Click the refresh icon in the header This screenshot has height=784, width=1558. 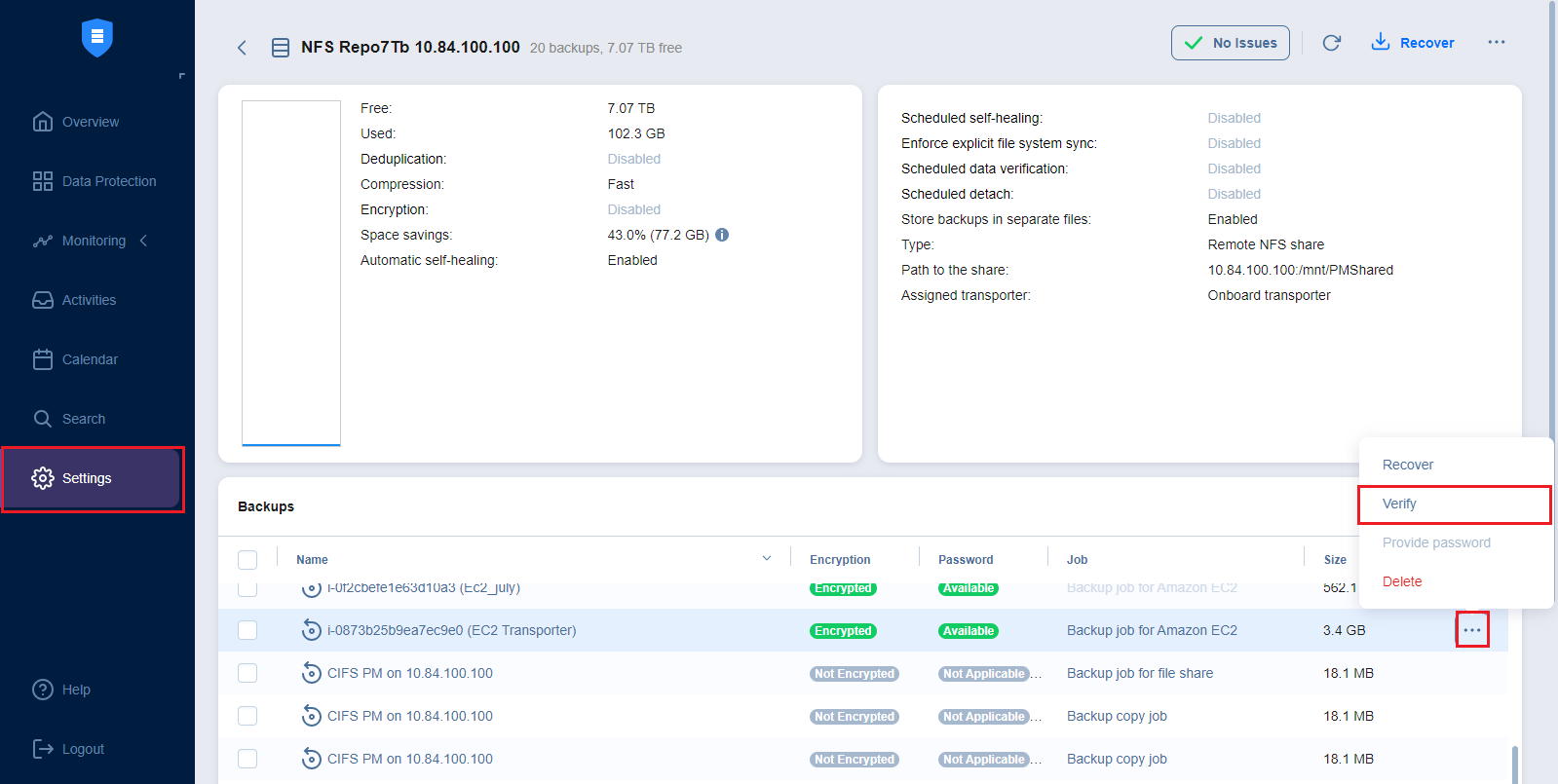(1331, 43)
